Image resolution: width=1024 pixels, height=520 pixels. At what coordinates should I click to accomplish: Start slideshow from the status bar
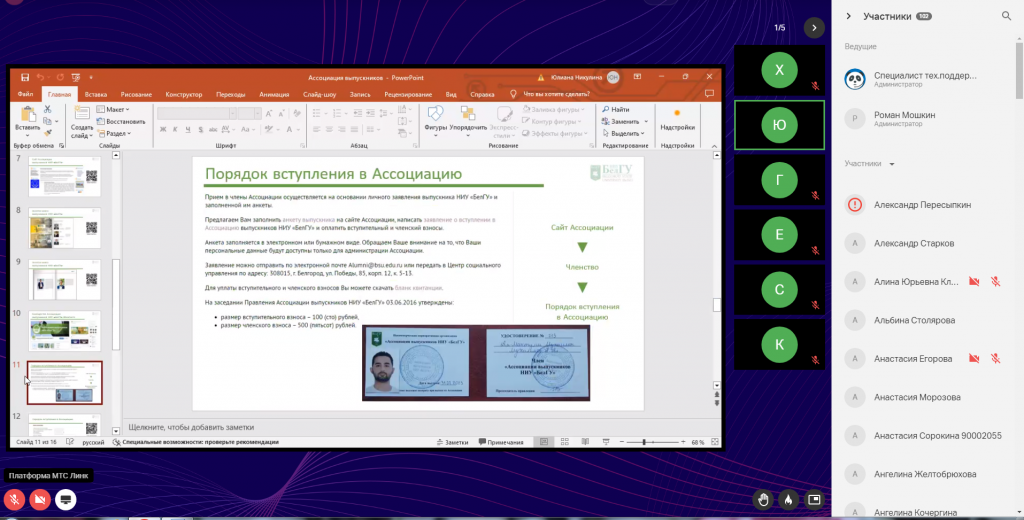click(x=606, y=442)
